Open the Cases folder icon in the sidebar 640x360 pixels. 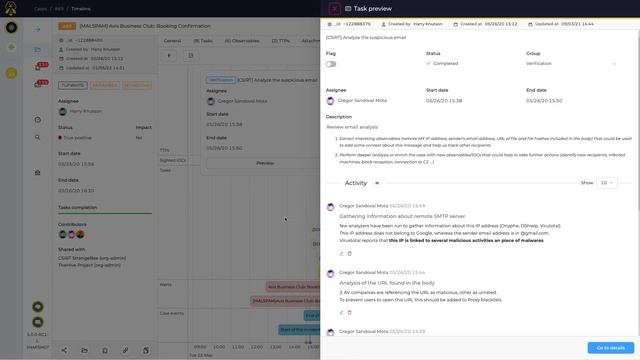click(38, 49)
